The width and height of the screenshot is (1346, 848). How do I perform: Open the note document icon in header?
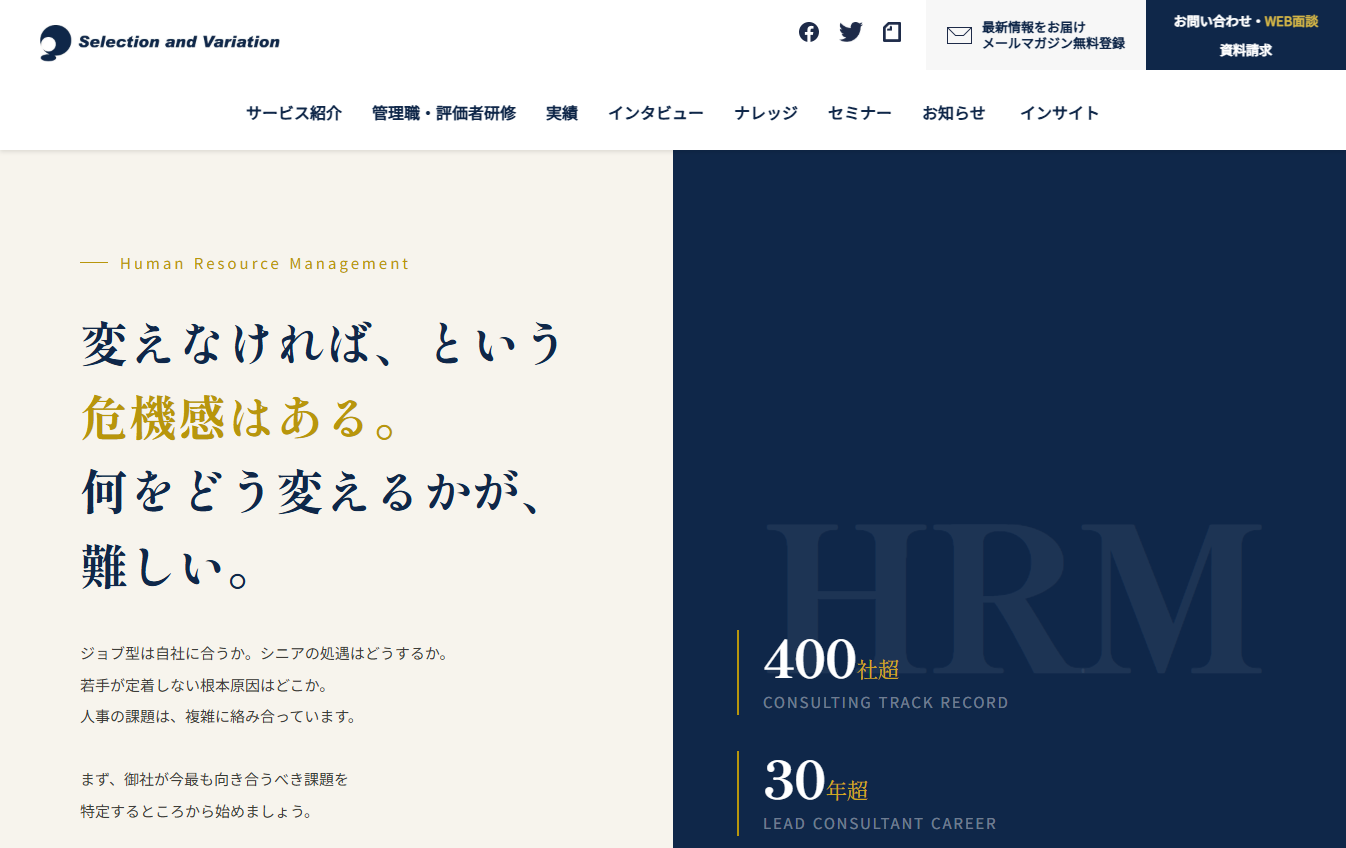(x=892, y=32)
